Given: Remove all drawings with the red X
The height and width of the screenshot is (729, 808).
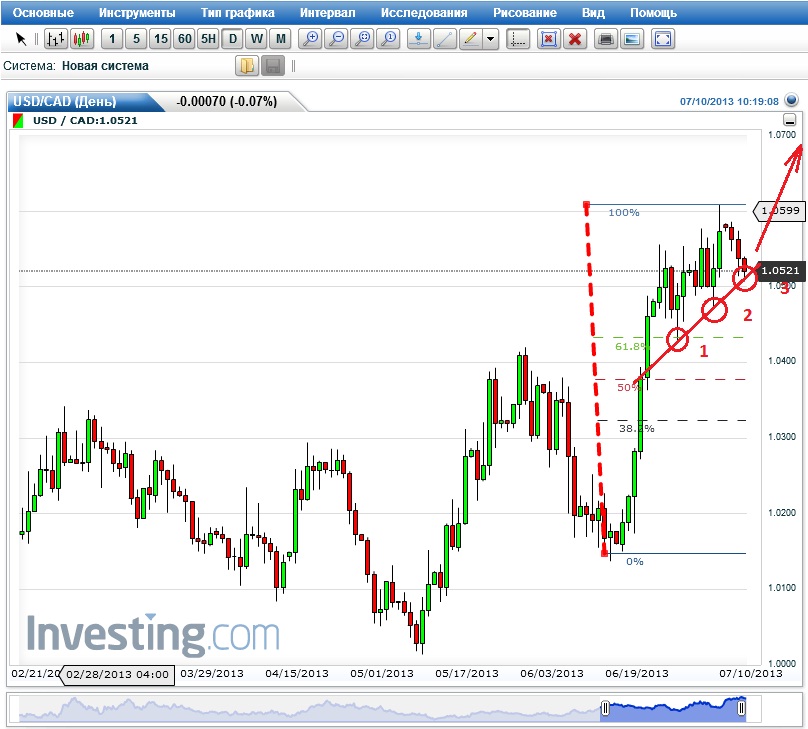Looking at the screenshot, I should [x=575, y=39].
